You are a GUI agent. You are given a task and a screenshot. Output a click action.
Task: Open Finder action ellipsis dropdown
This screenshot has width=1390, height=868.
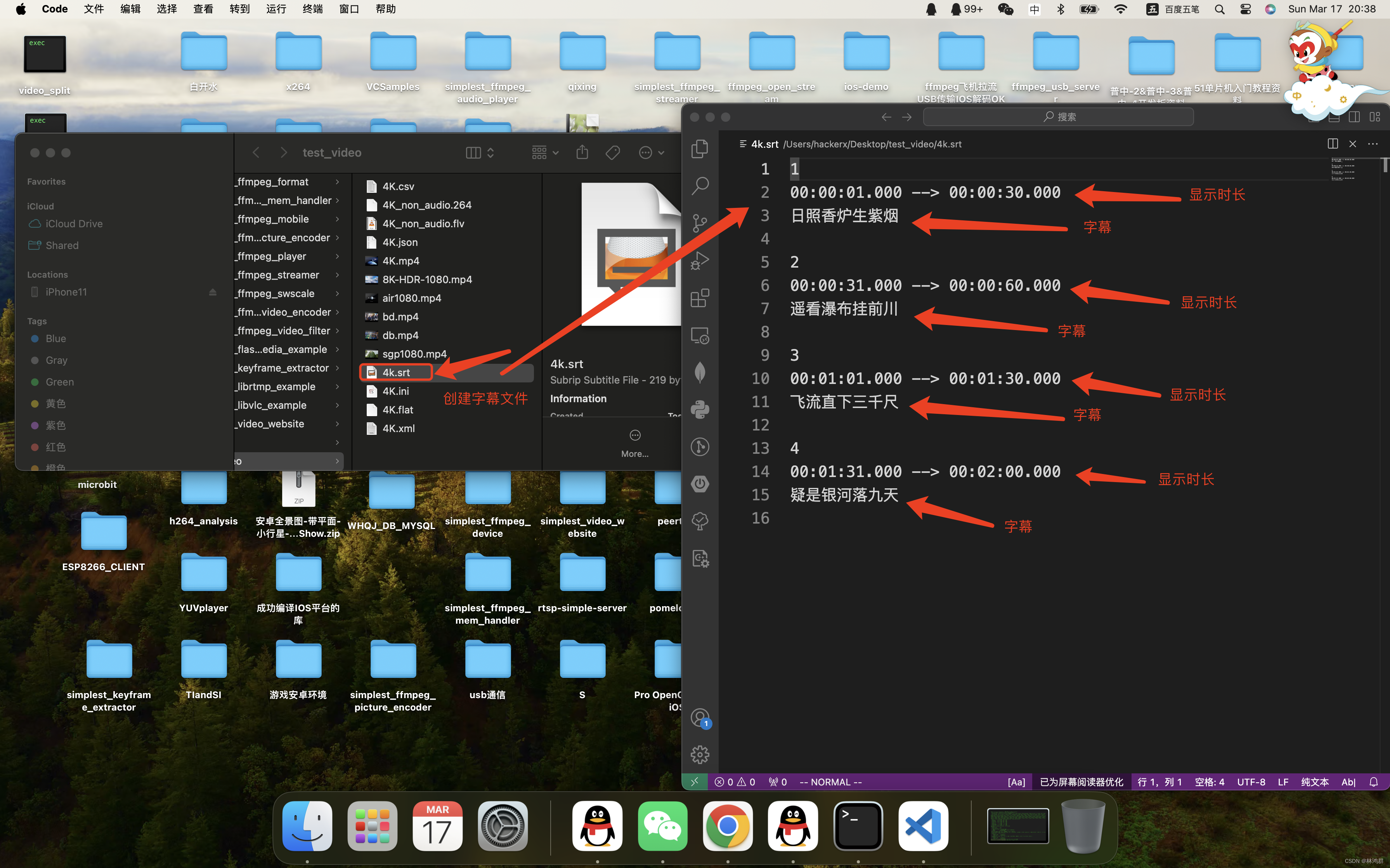652,152
